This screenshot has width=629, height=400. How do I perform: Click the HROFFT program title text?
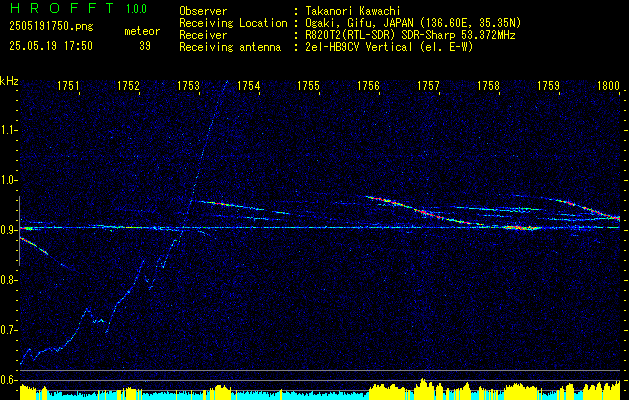pos(62,8)
